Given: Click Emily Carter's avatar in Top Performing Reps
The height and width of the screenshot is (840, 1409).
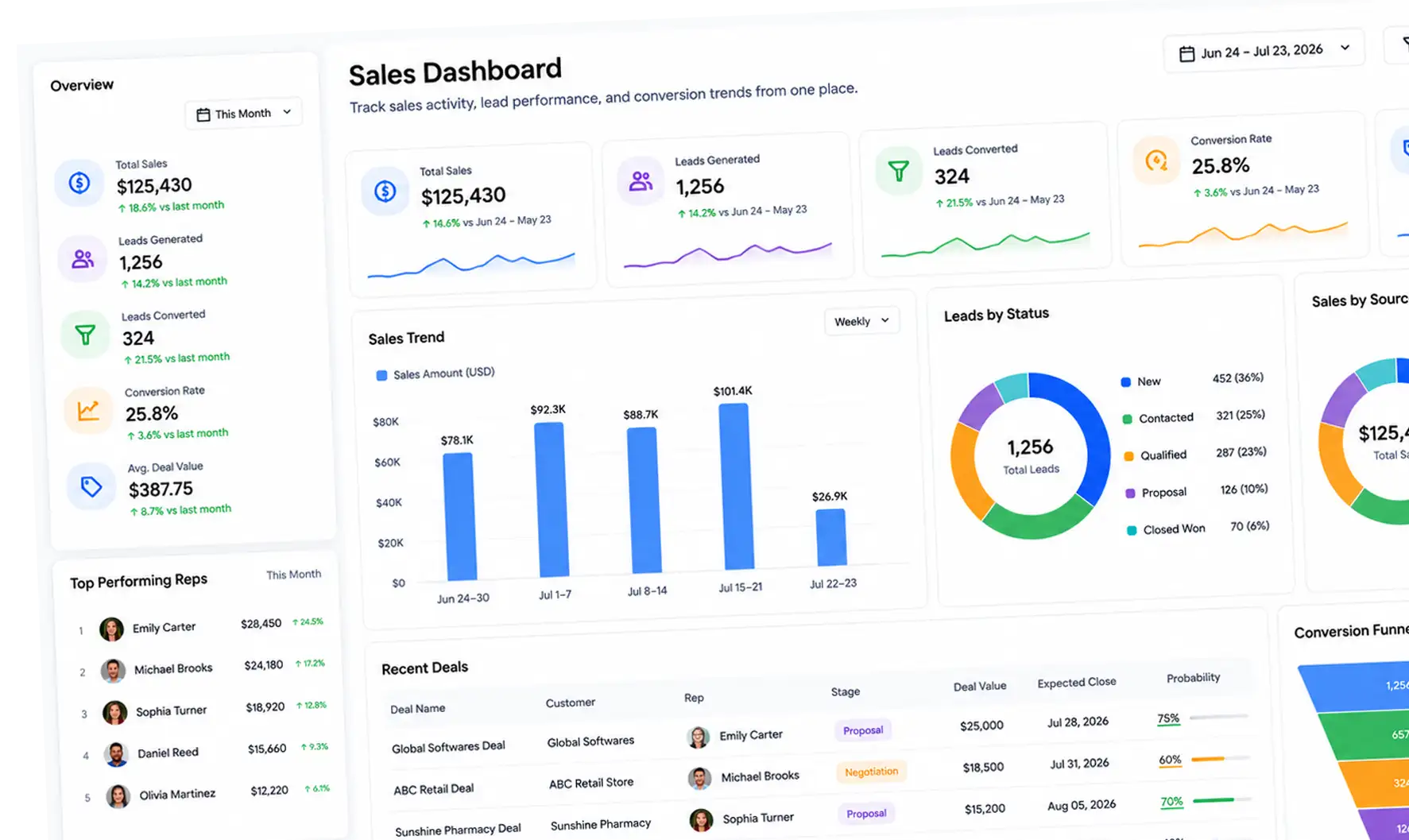Looking at the screenshot, I should click(111, 629).
